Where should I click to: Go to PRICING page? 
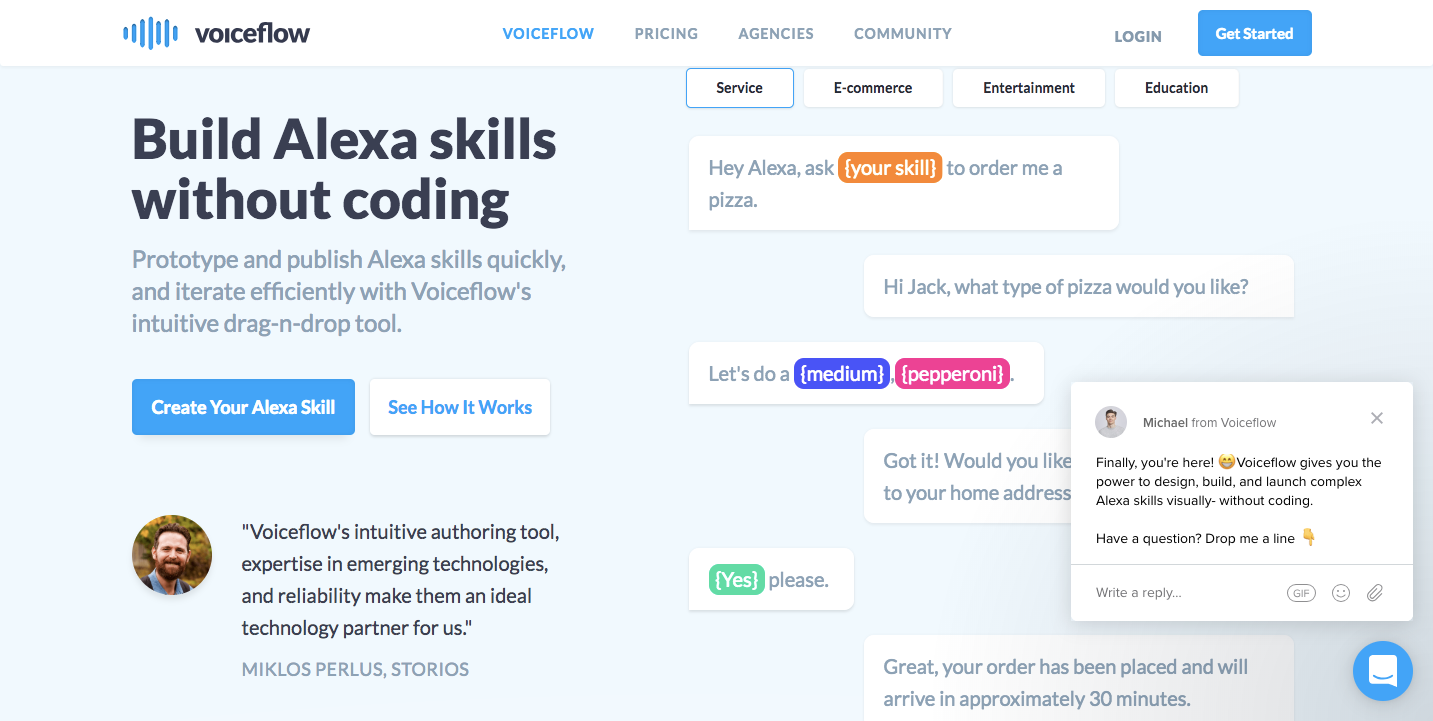pyautogui.click(x=666, y=33)
